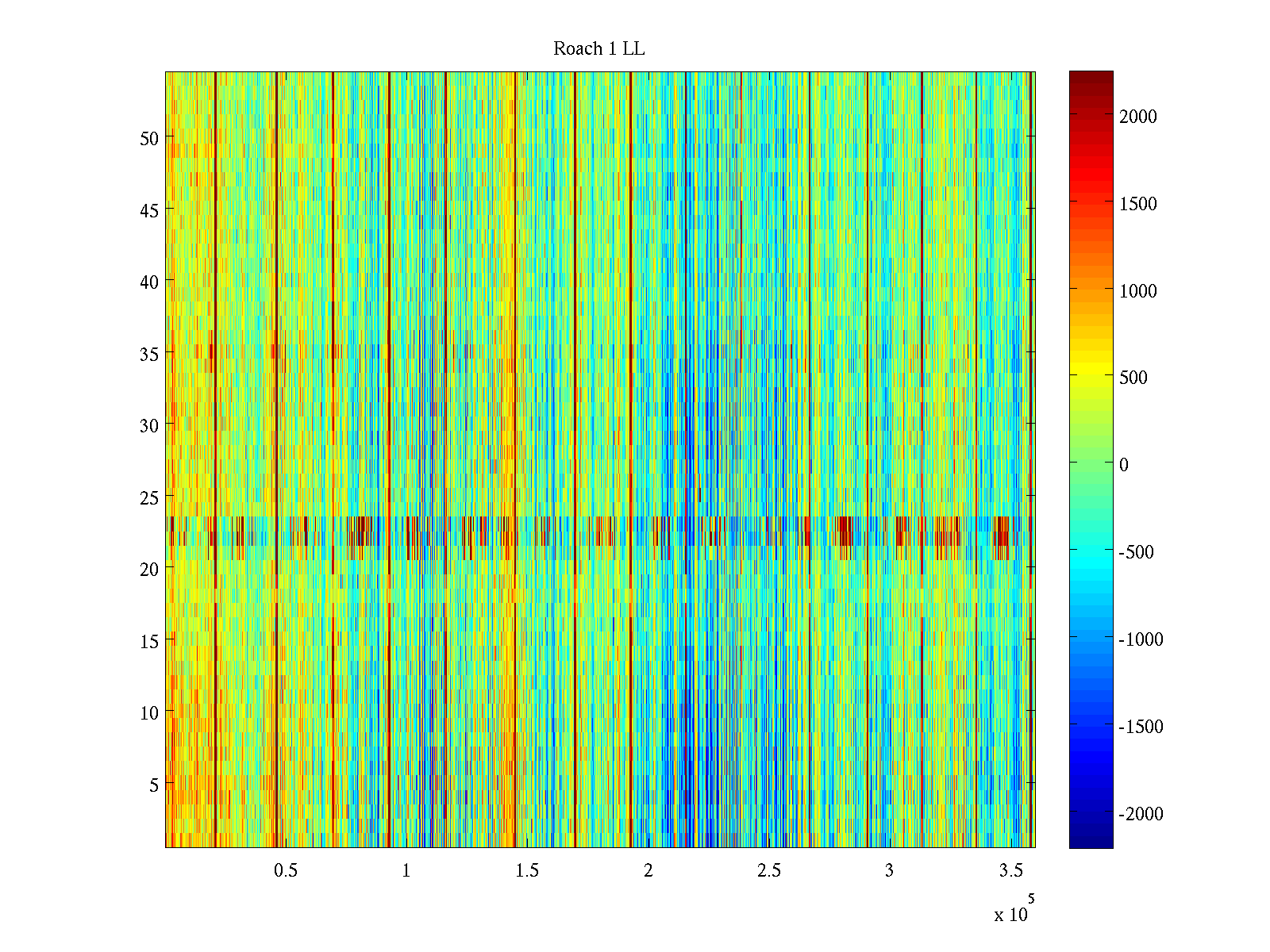Click the y-axis tick label 20
This screenshot has width=1270, height=952.
pyautogui.click(x=149, y=569)
